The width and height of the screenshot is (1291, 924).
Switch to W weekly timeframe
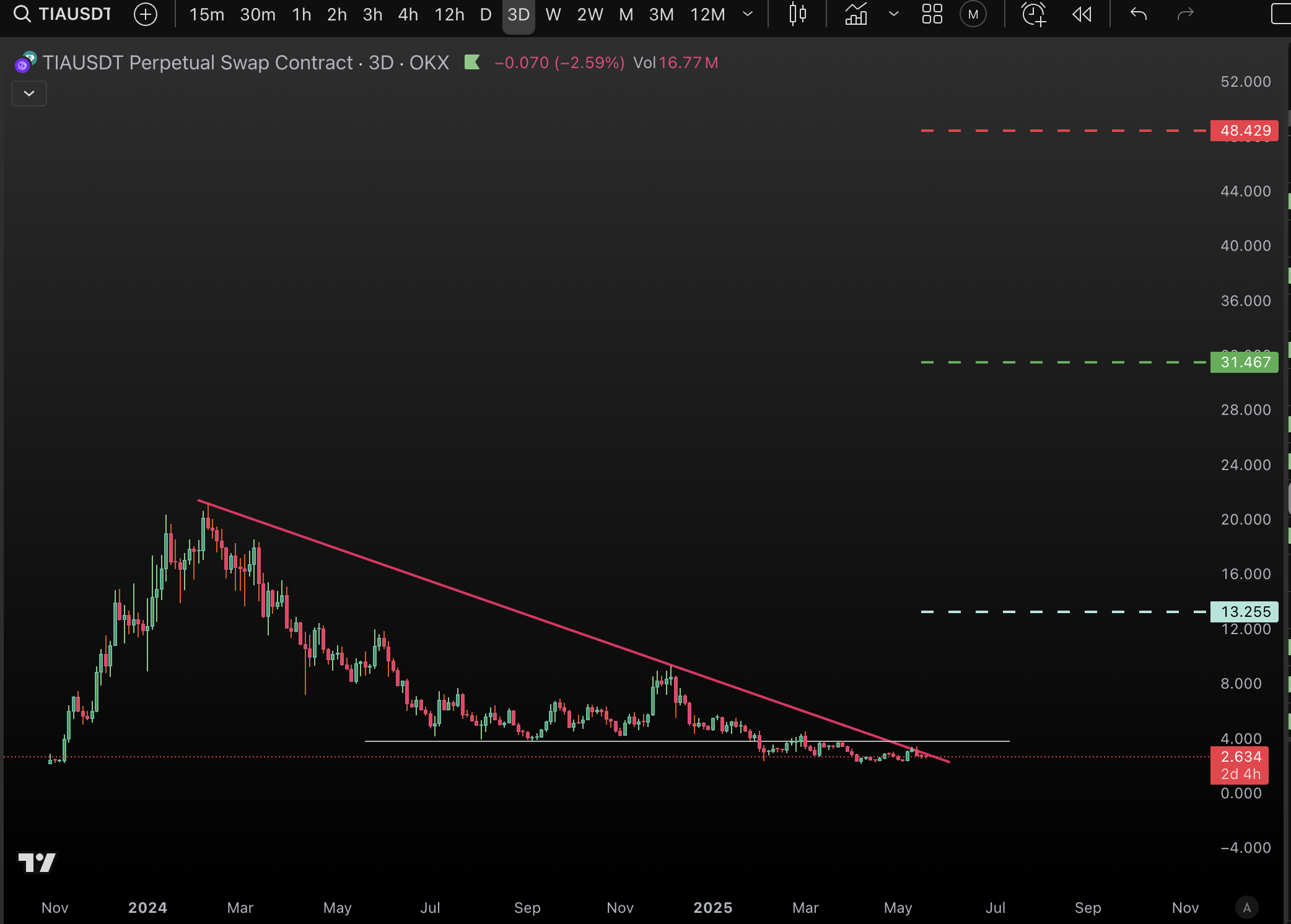click(x=553, y=14)
